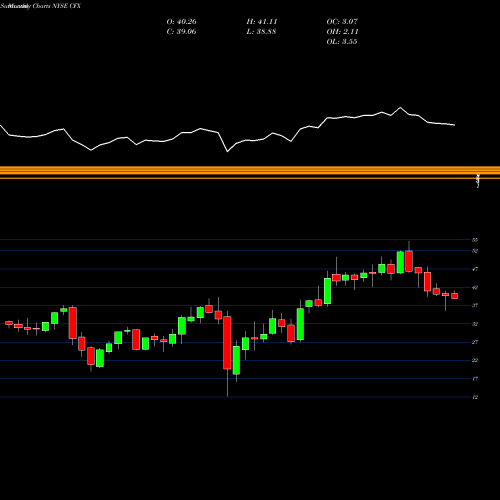This screenshot has height=500, width=500.
Task: Choose the 32 price axis label
Action: pos(475,324)
